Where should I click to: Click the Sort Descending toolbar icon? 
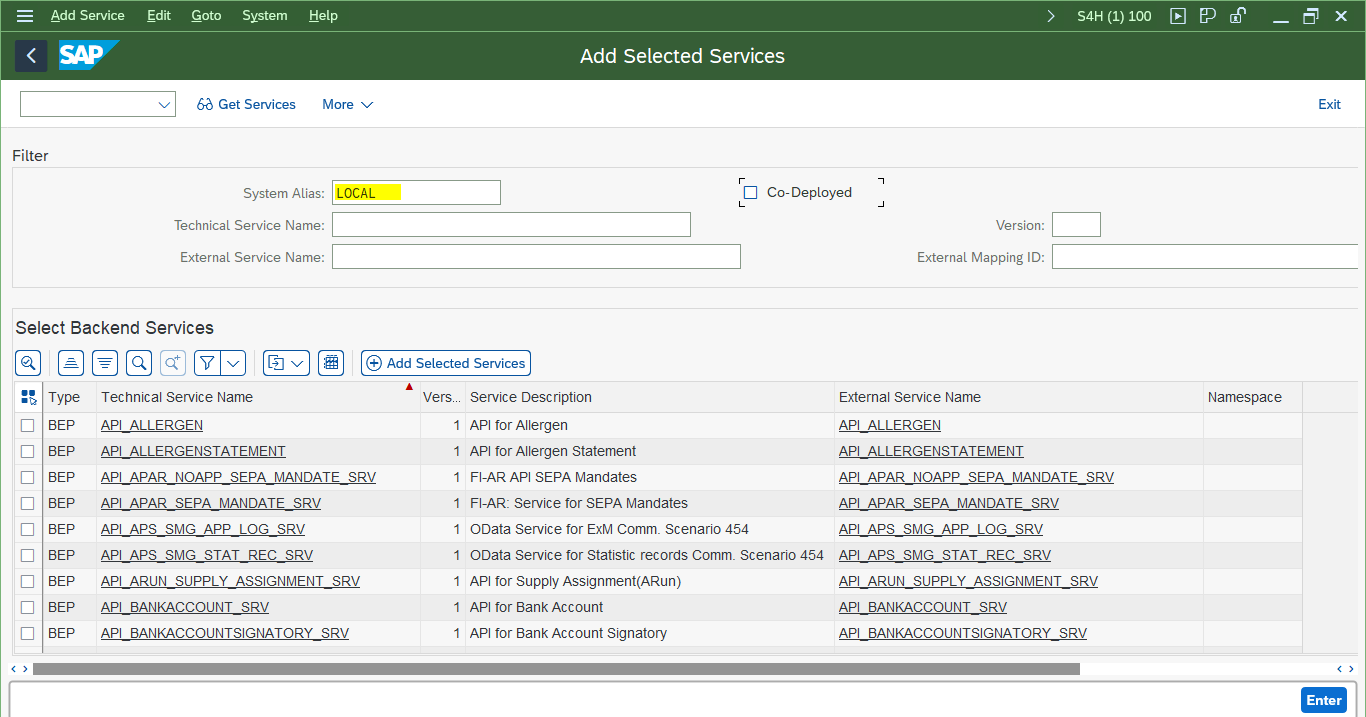105,363
